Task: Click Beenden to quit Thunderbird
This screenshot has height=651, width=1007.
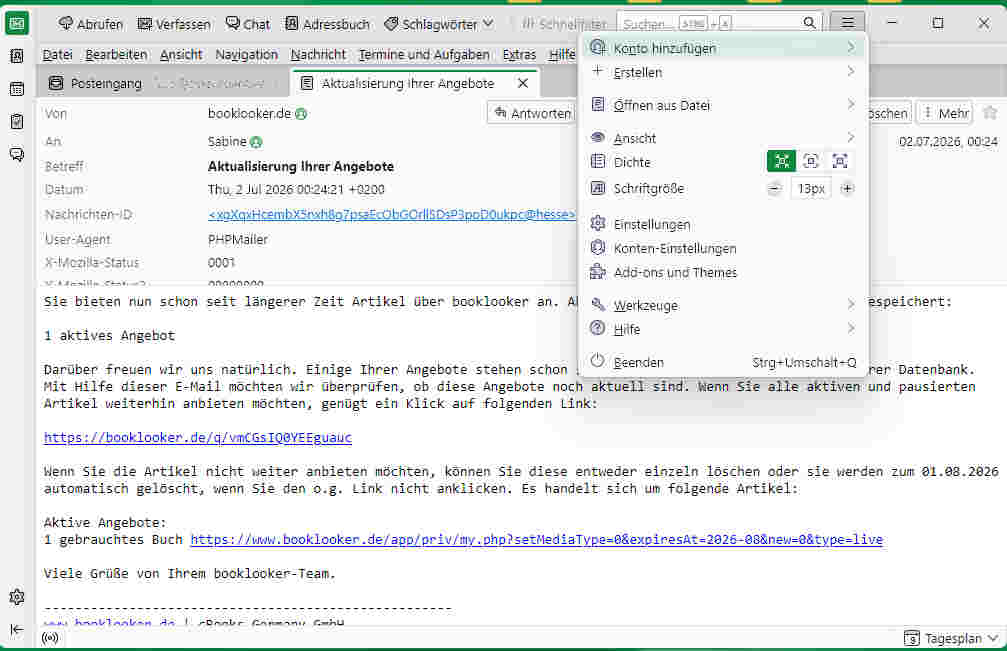Action: point(724,362)
